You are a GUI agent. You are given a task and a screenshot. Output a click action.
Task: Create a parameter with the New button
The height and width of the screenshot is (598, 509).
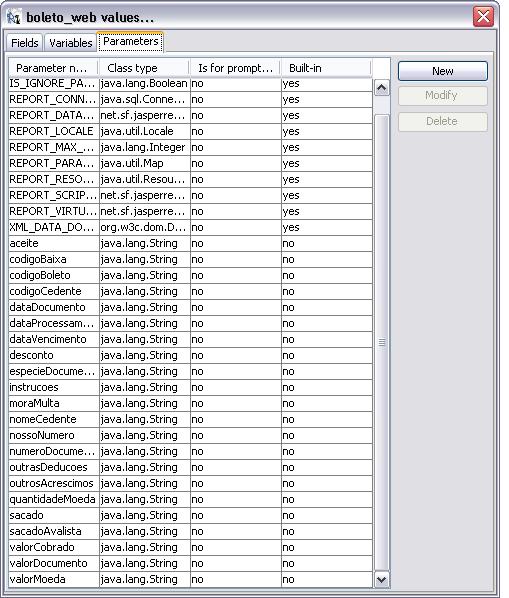(443, 71)
